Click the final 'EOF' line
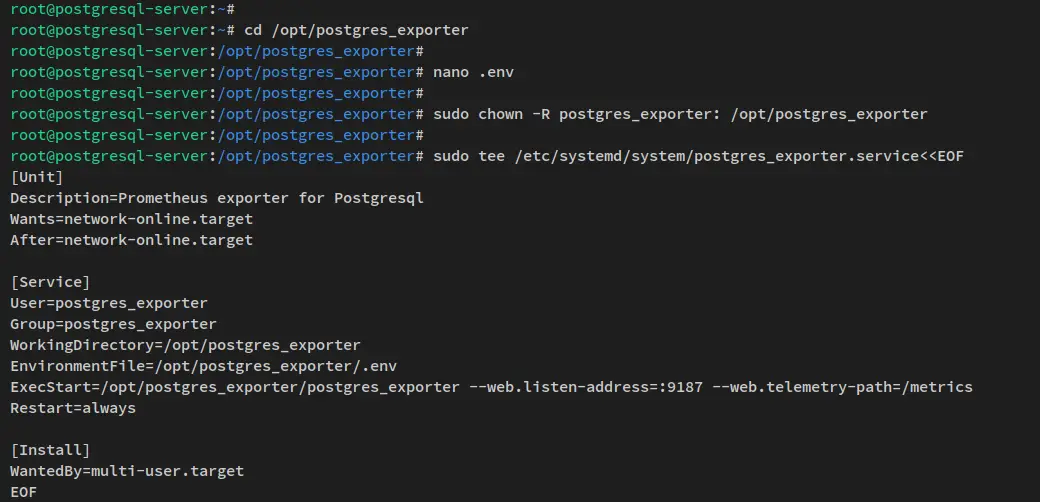1040x502 pixels. coord(23,492)
